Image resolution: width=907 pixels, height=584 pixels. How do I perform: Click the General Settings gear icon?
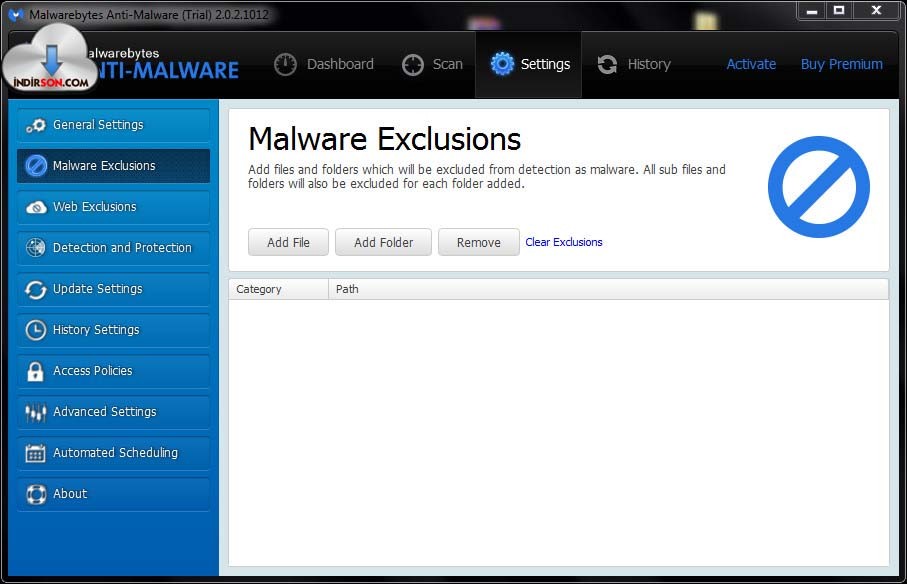coord(36,125)
